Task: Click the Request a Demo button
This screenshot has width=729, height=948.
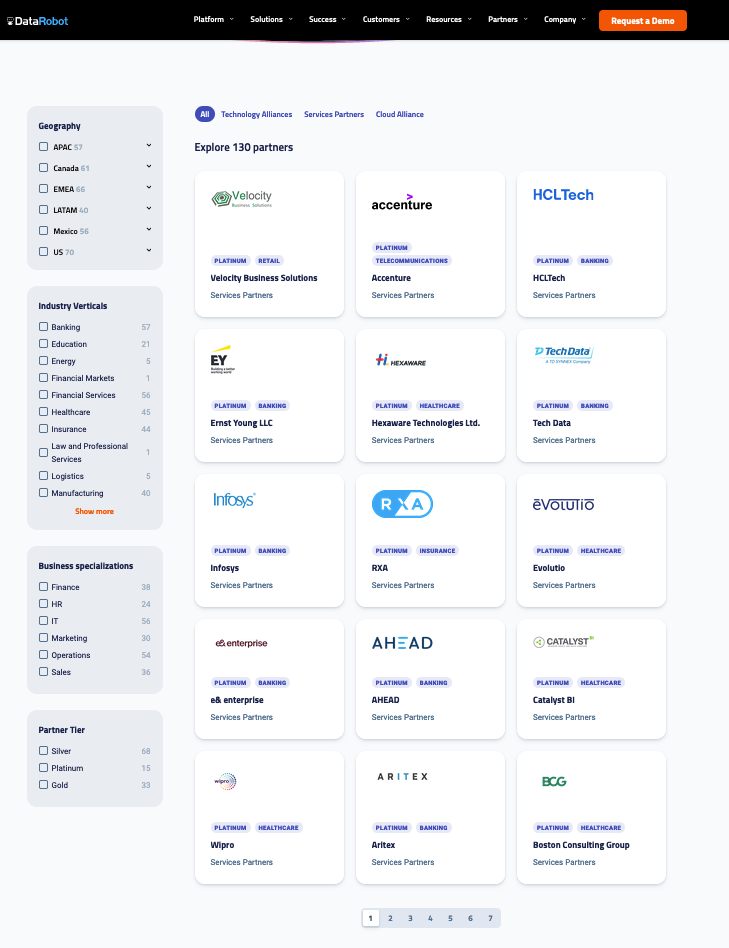Action: click(643, 21)
